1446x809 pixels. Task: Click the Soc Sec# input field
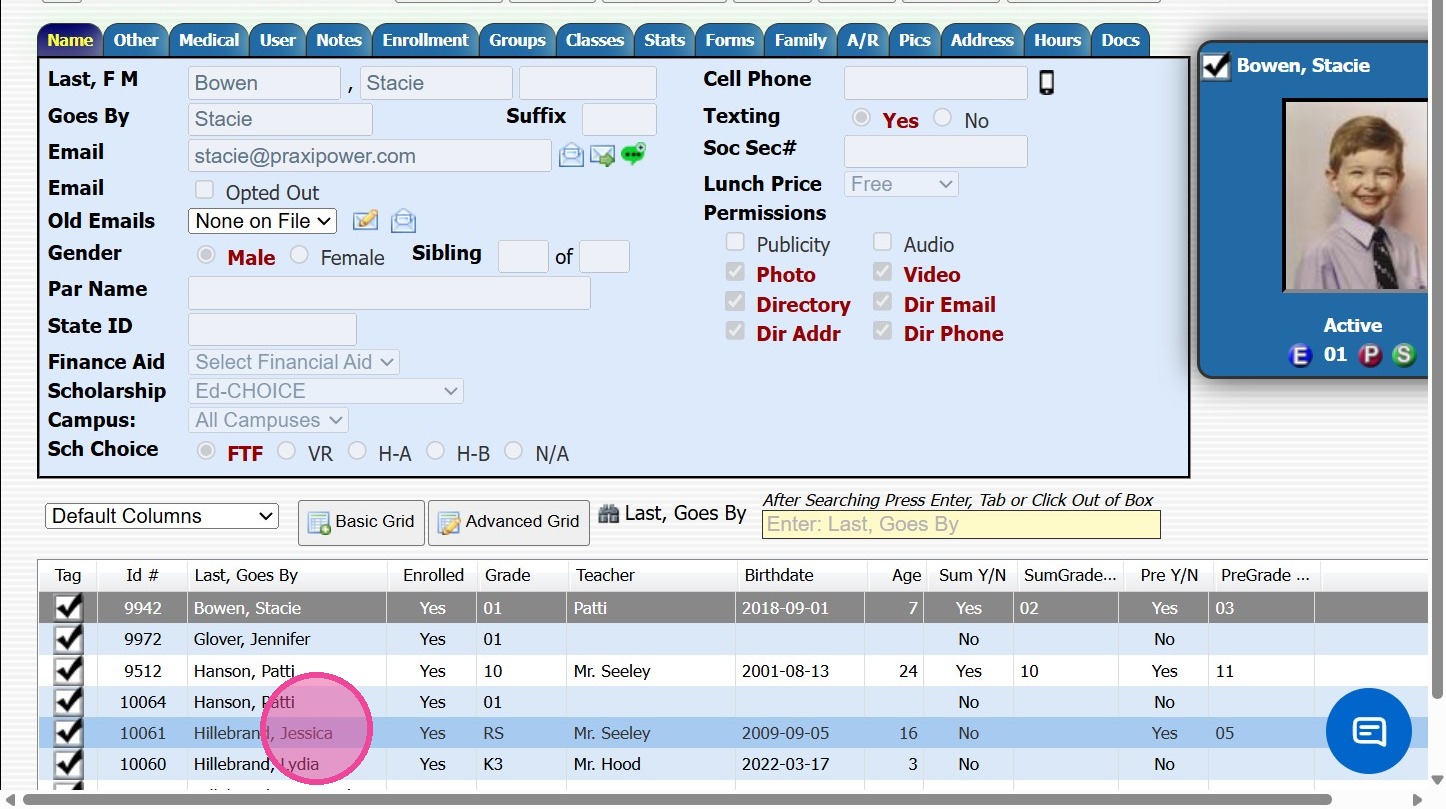pos(935,151)
